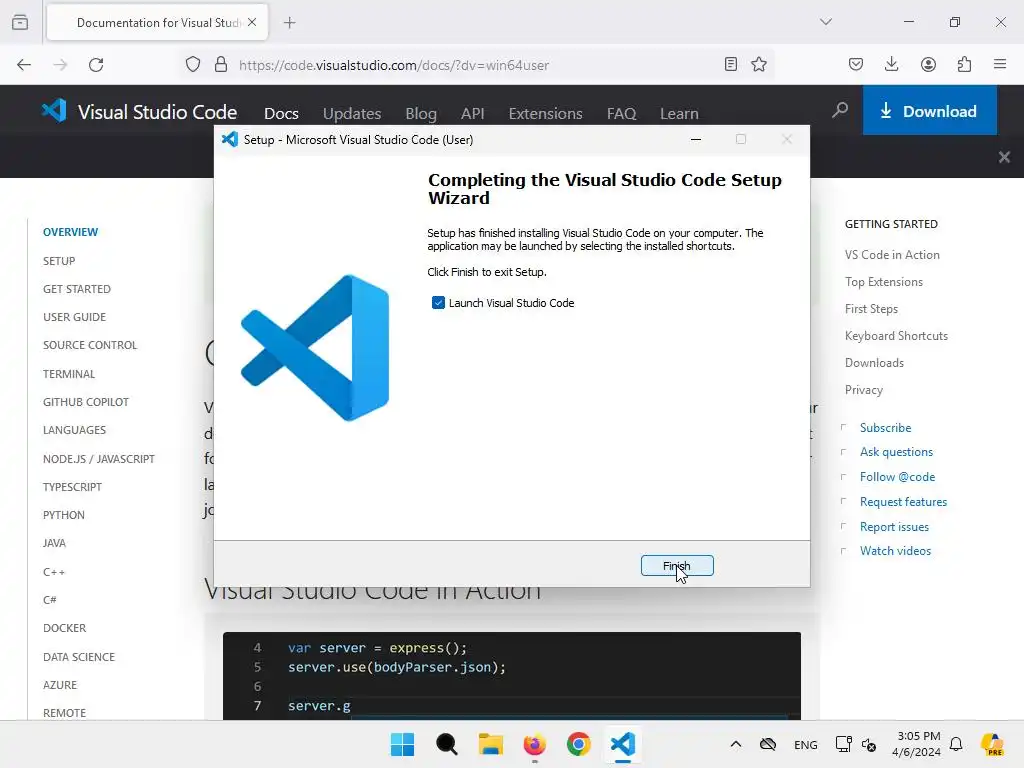This screenshot has height=768, width=1024.
Task: Open Keyboard Shortcuts link
Action: click(896, 336)
